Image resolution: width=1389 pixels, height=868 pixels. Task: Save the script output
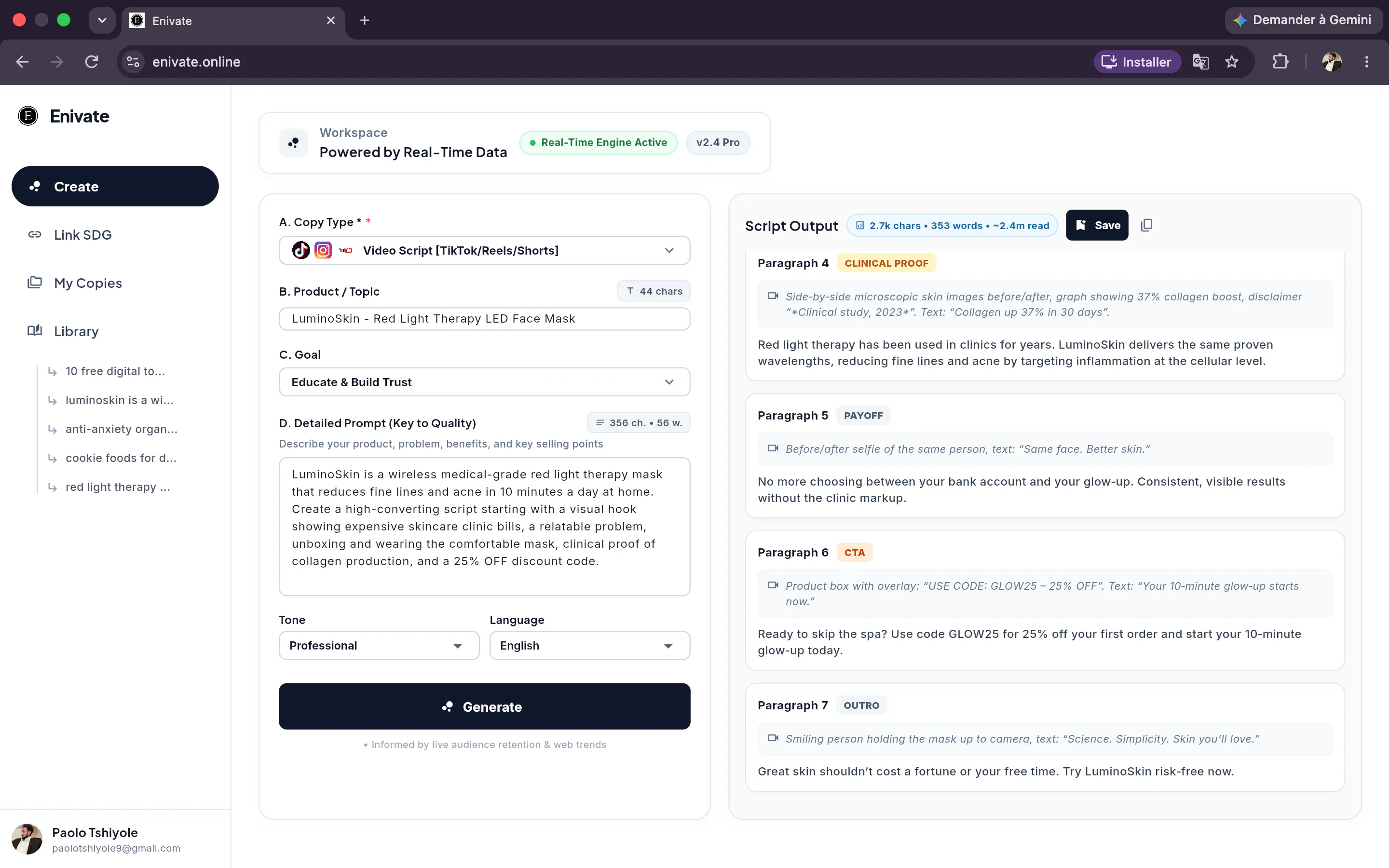click(1097, 225)
